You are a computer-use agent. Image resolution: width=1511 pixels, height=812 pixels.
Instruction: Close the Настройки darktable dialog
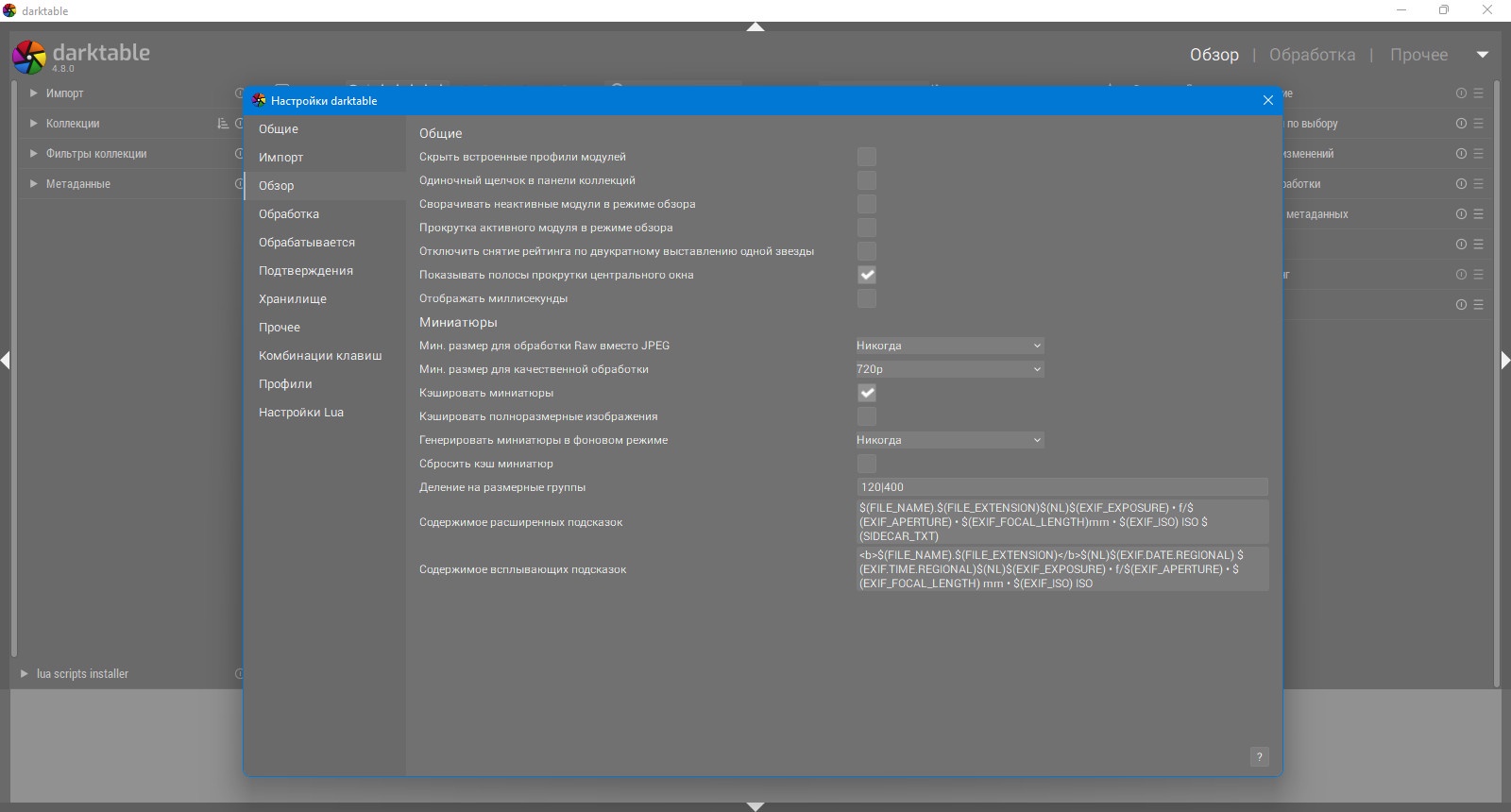1268,100
